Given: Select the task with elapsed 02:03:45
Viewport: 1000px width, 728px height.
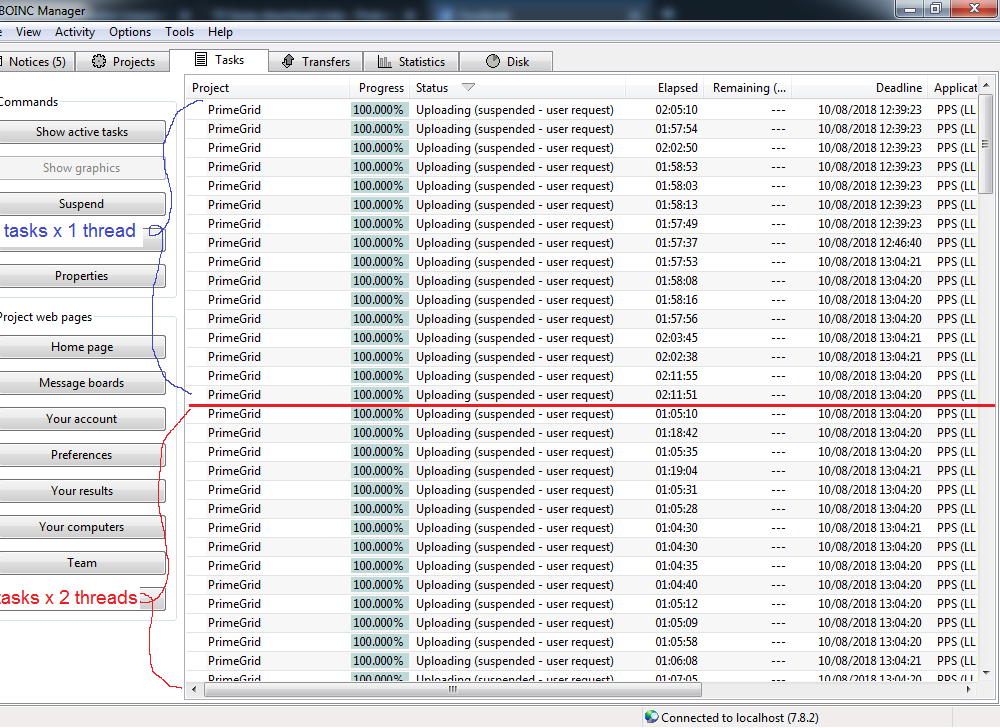Looking at the screenshot, I should (x=582, y=338).
